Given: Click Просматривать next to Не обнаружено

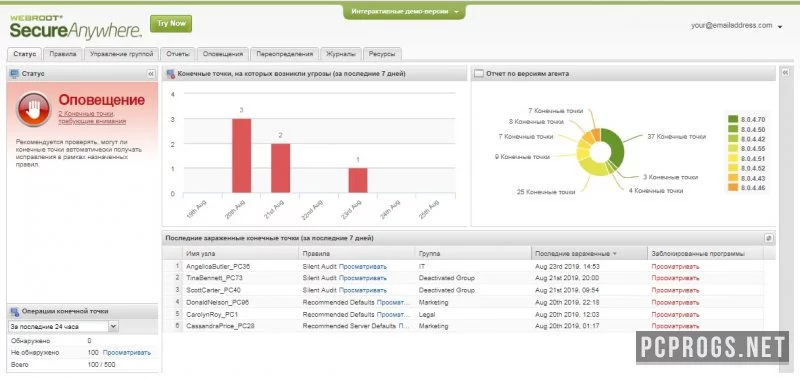Looking at the screenshot, I should pos(127,352).
